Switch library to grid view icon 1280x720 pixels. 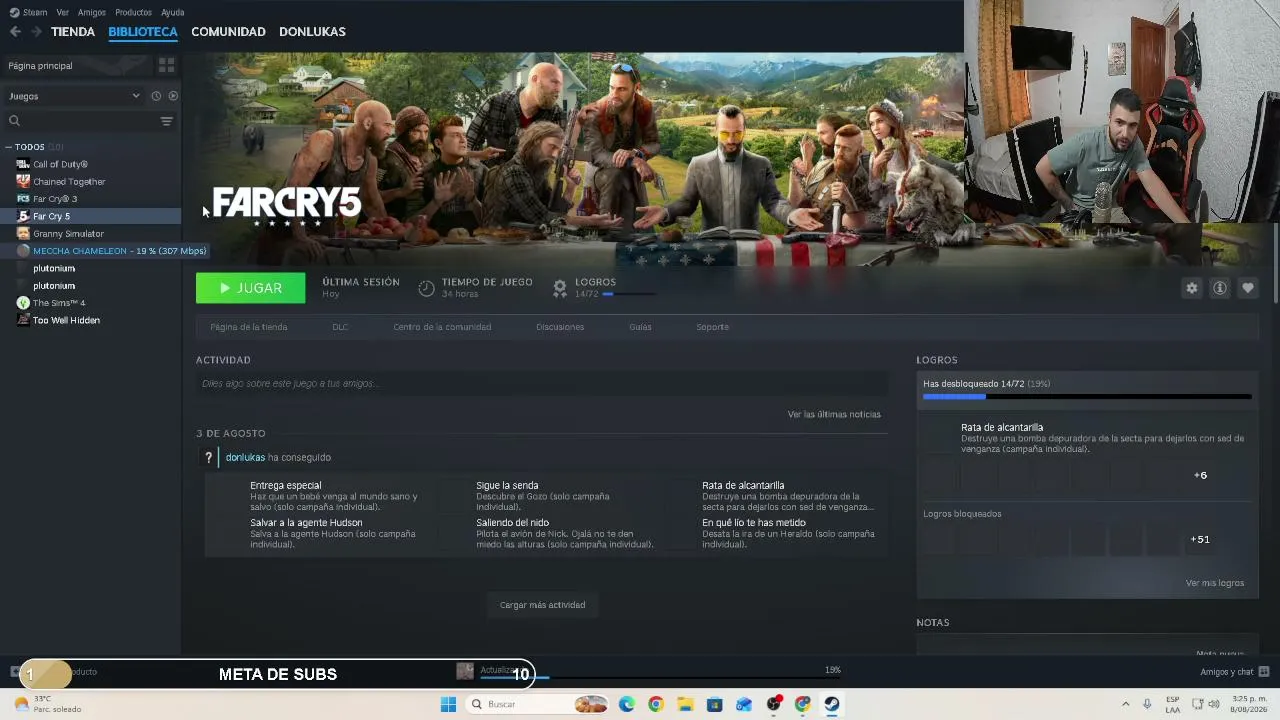click(x=166, y=65)
